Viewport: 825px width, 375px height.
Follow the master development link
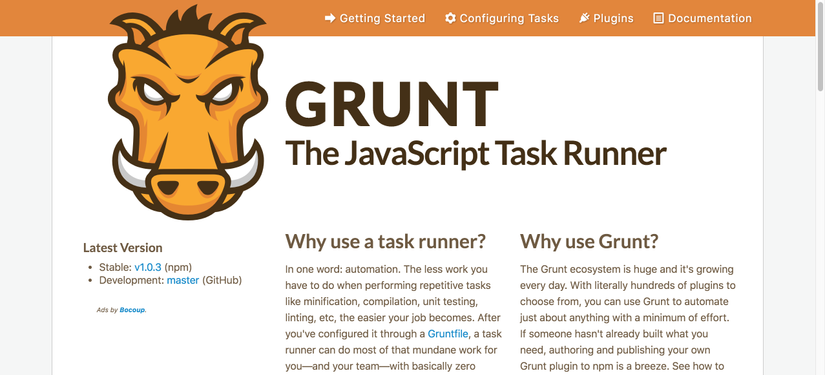point(183,280)
